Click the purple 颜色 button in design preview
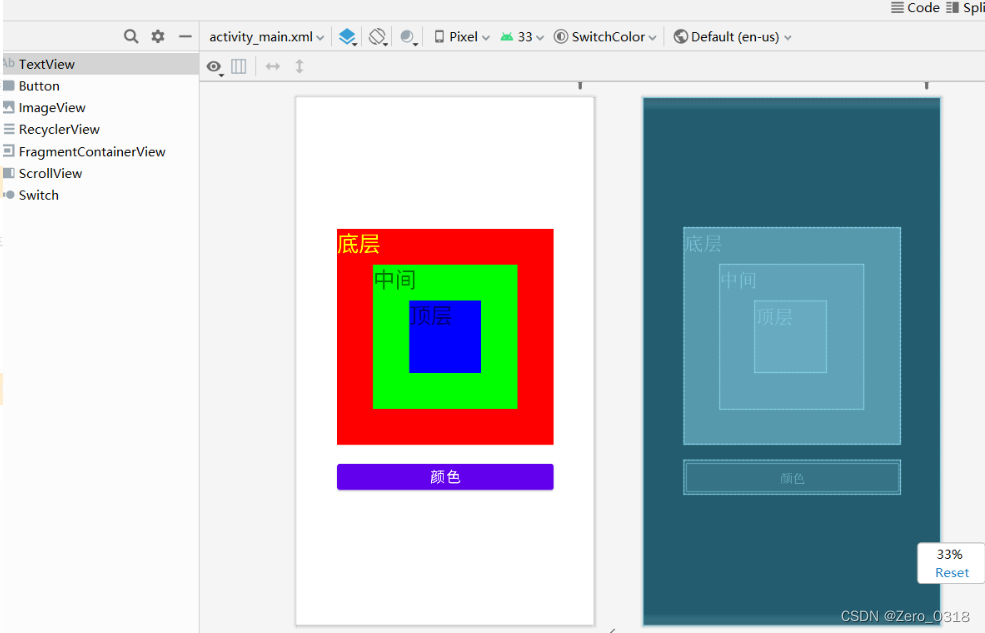Image resolution: width=985 pixels, height=633 pixels. coord(445,477)
